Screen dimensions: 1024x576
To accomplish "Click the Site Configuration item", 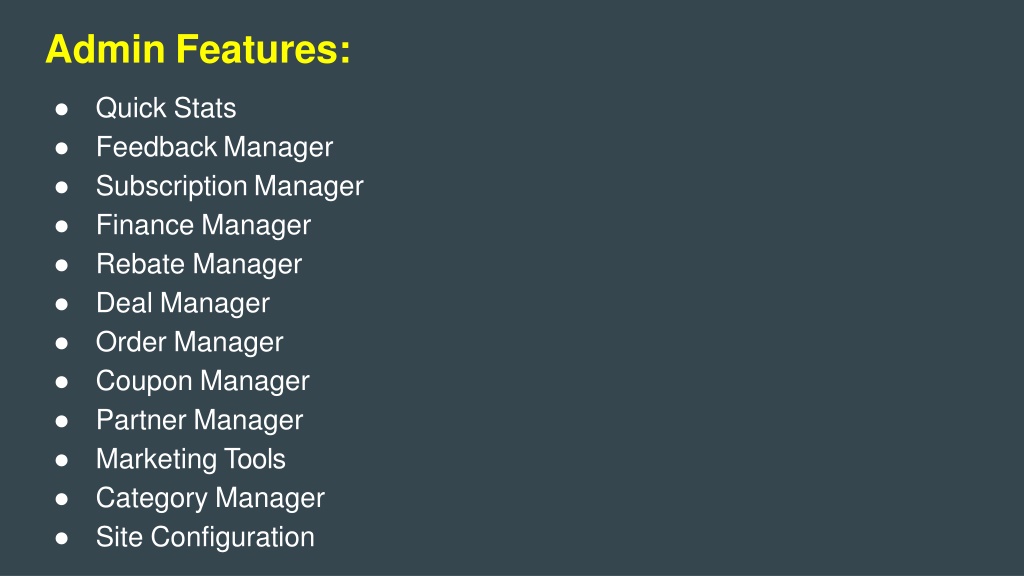I will pyautogui.click(x=205, y=537).
